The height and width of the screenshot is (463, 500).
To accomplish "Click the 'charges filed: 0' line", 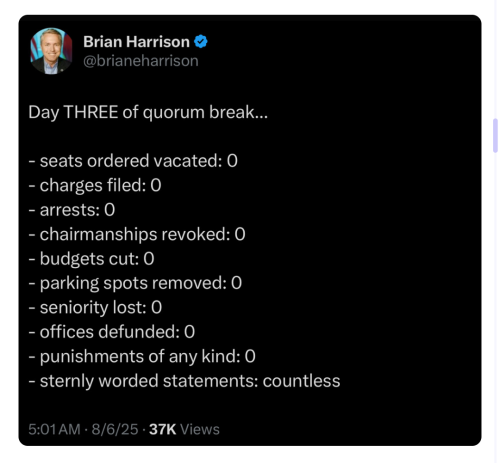I will point(95,185).
